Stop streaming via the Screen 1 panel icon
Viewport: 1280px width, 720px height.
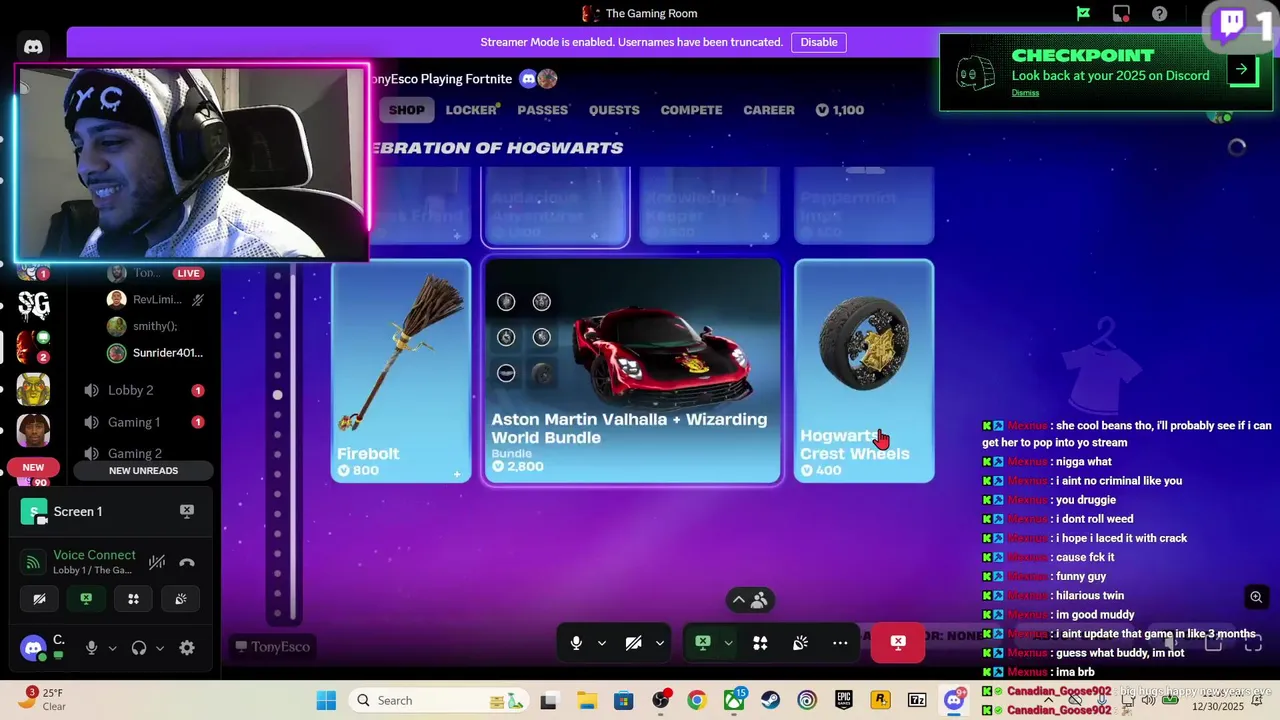tap(187, 511)
